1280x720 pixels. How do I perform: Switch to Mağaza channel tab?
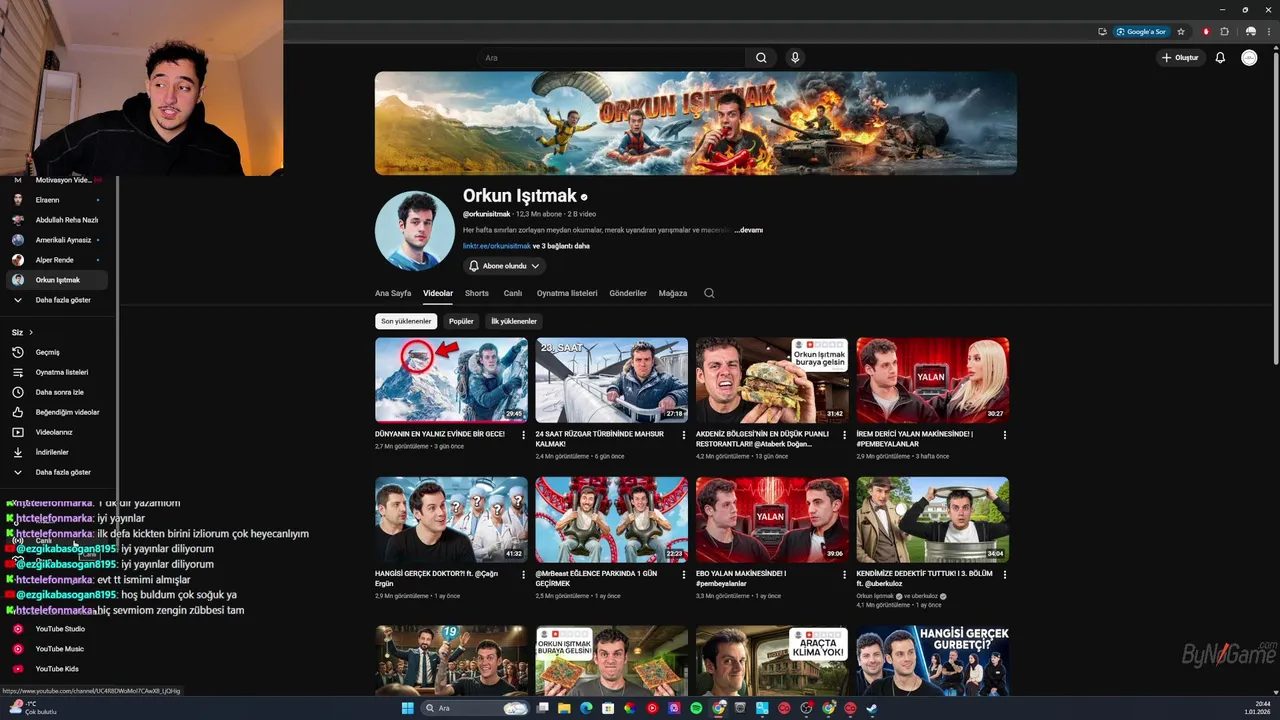(x=673, y=293)
